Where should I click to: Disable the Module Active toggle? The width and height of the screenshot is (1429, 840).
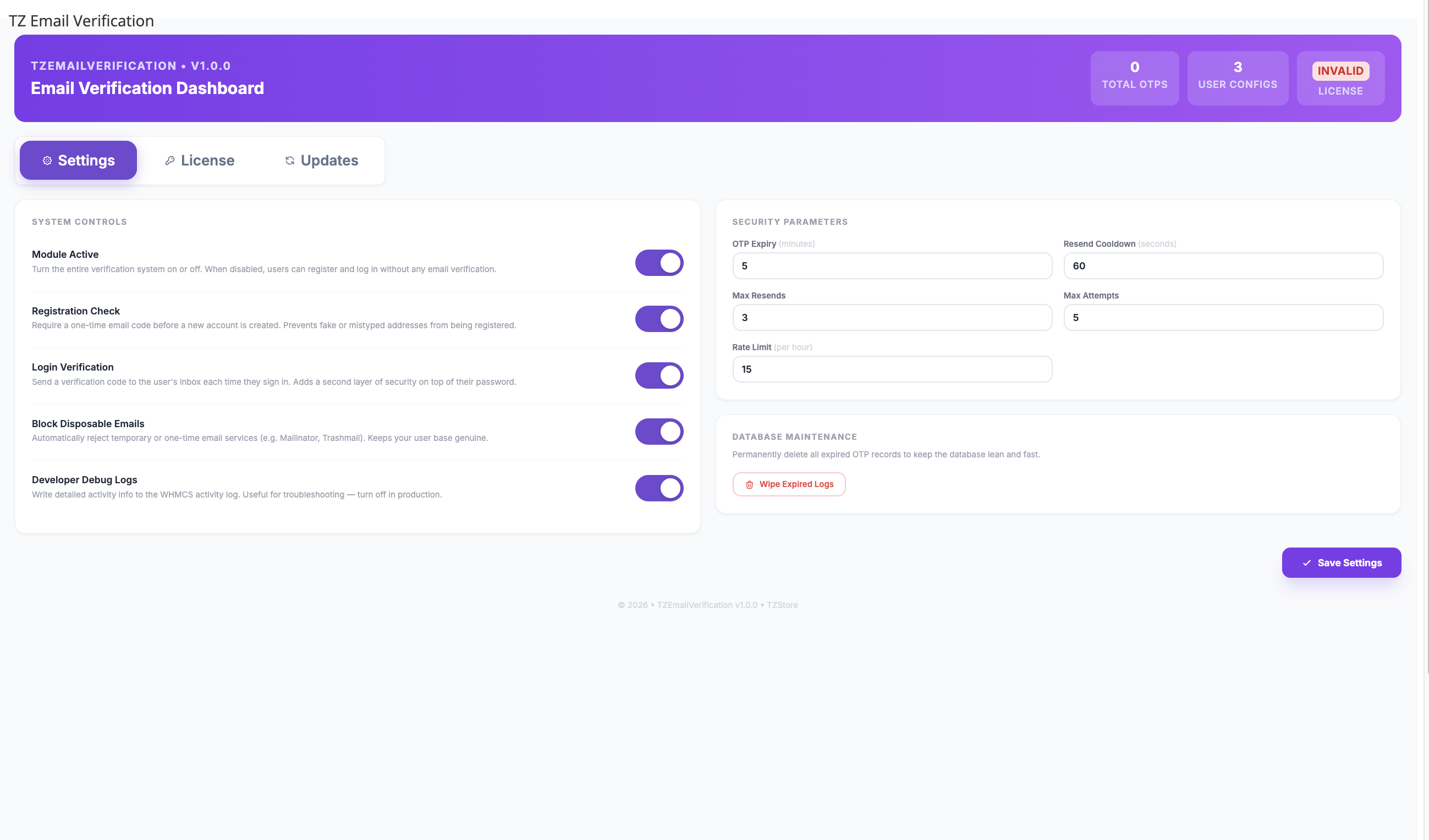click(x=659, y=262)
